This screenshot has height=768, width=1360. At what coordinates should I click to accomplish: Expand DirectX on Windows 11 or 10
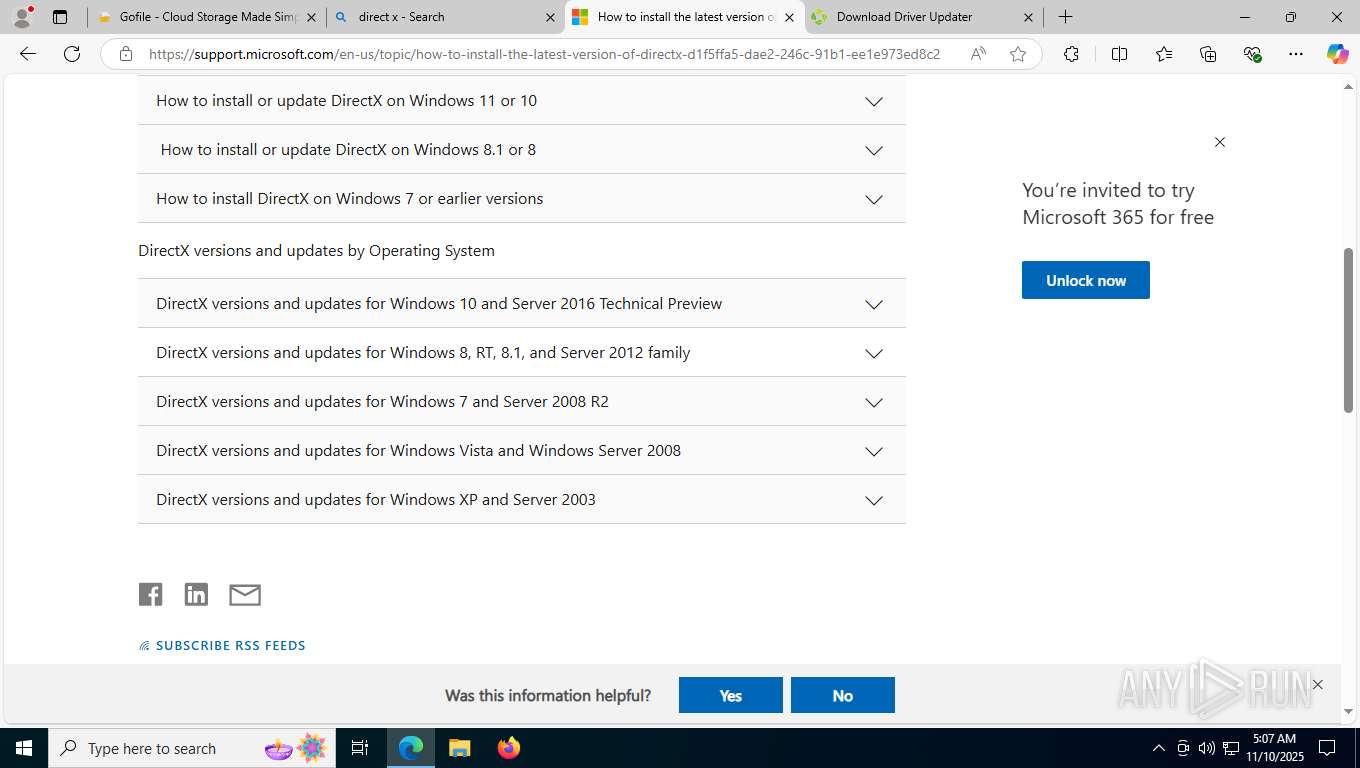522,101
